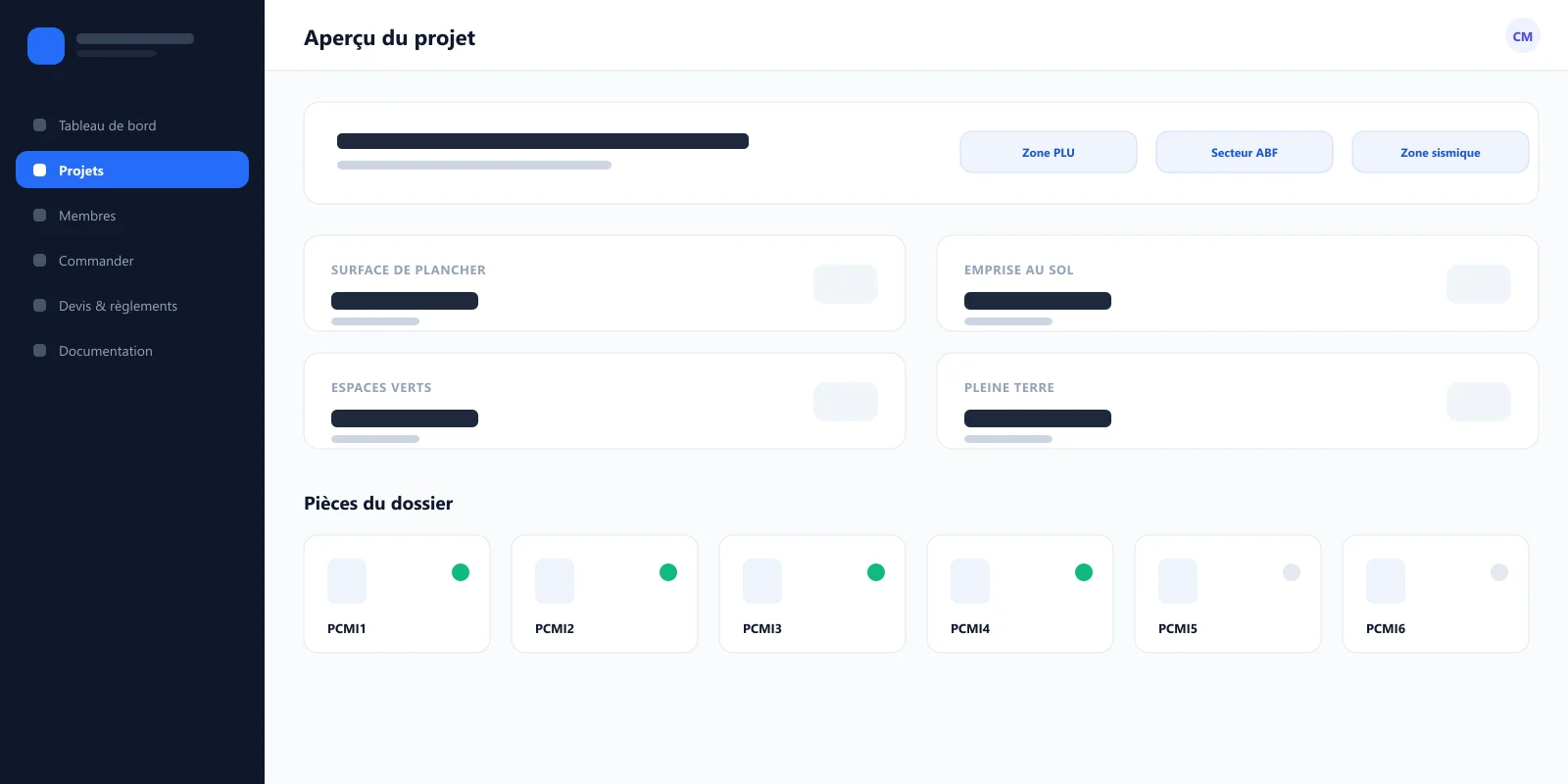
Task: Click the Pièces du dossier heading
Action: click(x=378, y=504)
